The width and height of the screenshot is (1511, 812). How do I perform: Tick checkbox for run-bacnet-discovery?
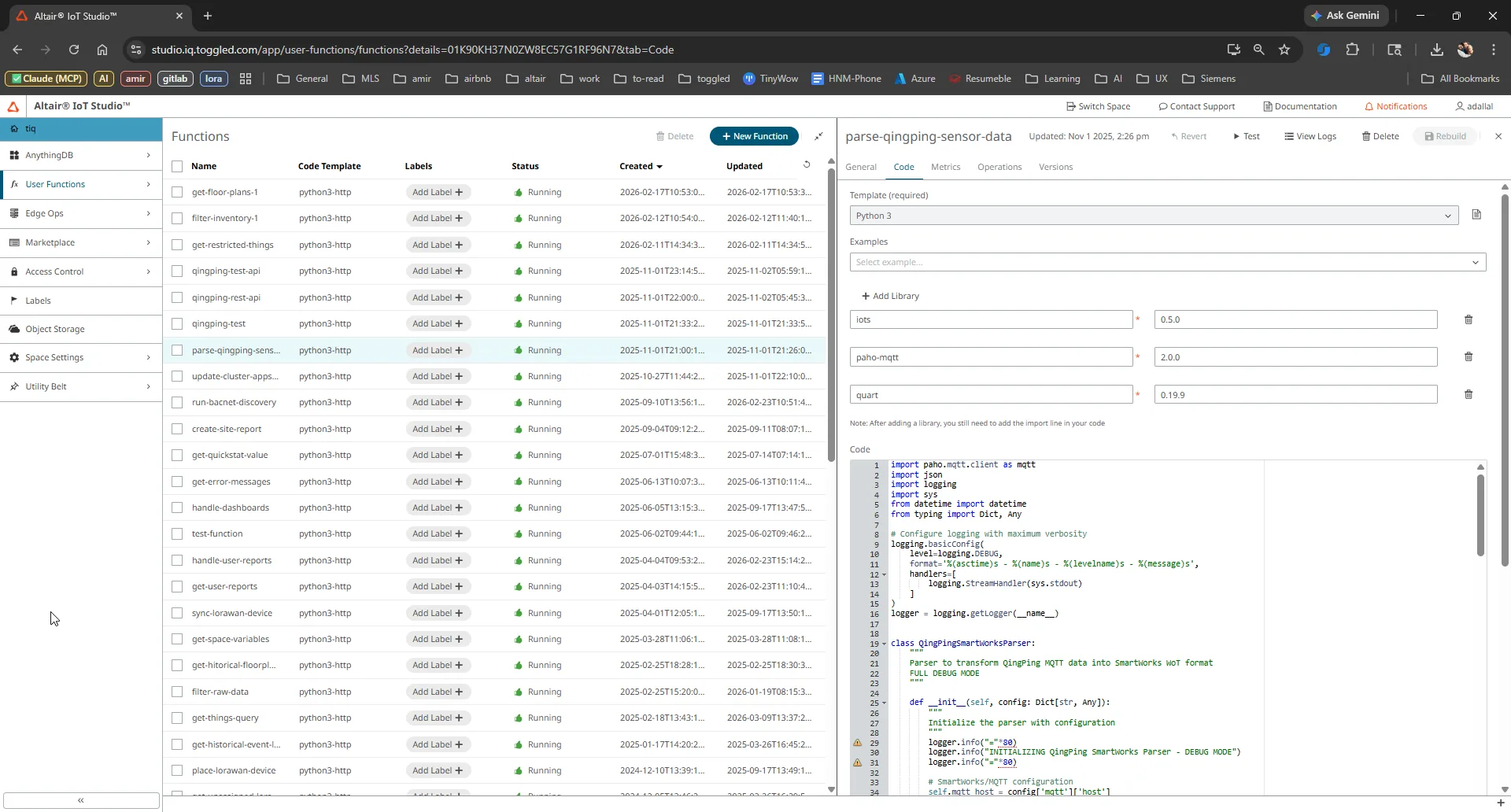[177, 402]
